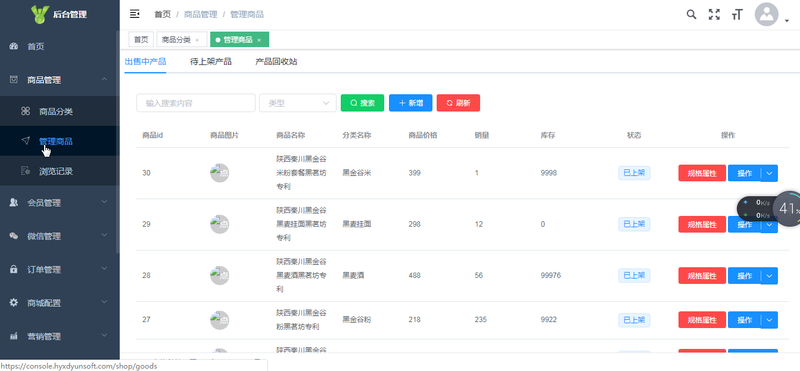Viewport: 800px width, 371px height.
Task: Click the 商品管理 breadcrumb link
Action: tap(201, 14)
